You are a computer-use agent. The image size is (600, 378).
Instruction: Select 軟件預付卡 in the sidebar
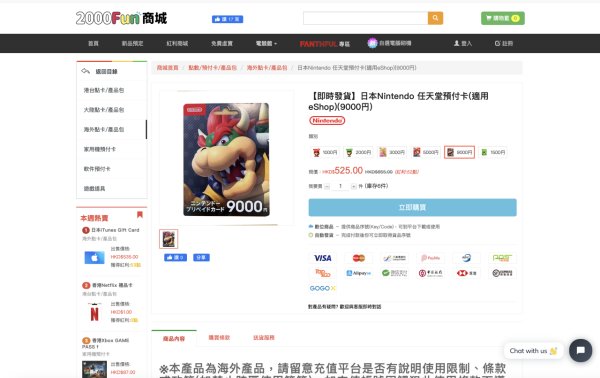tap(112, 169)
